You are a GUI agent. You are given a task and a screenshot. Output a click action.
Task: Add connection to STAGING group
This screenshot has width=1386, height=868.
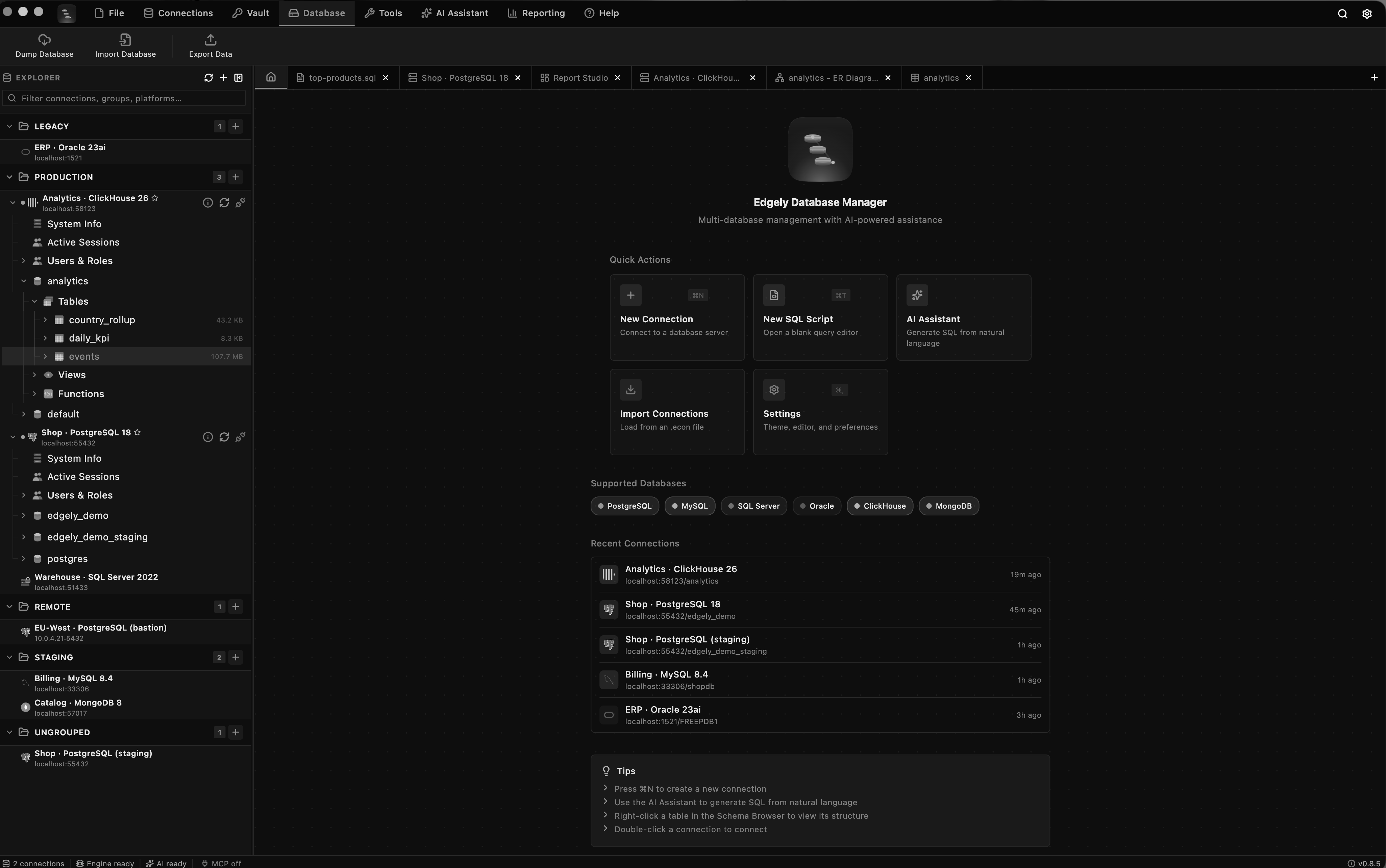236,657
